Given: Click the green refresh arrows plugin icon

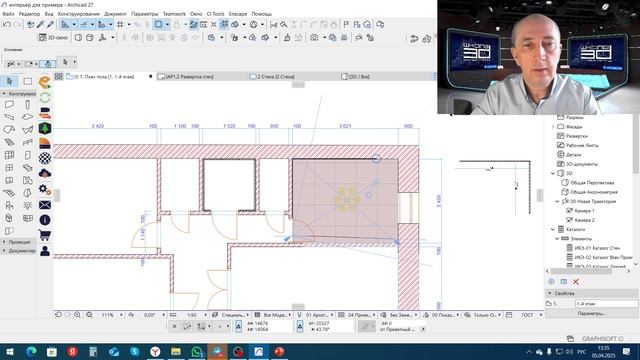Looking at the screenshot, I should click(45, 98).
